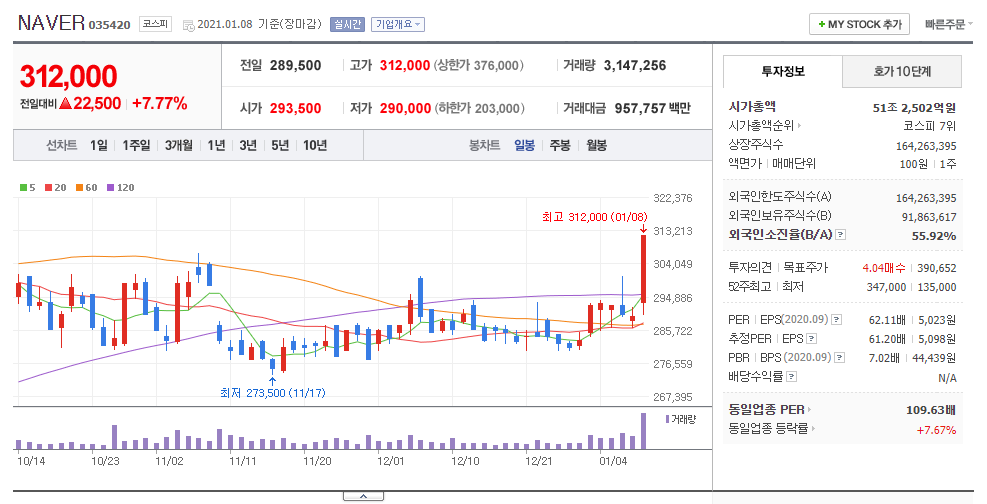The height and width of the screenshot is (504, 987).
Task: Click the 실시간 button
Action: click(347, 25)
